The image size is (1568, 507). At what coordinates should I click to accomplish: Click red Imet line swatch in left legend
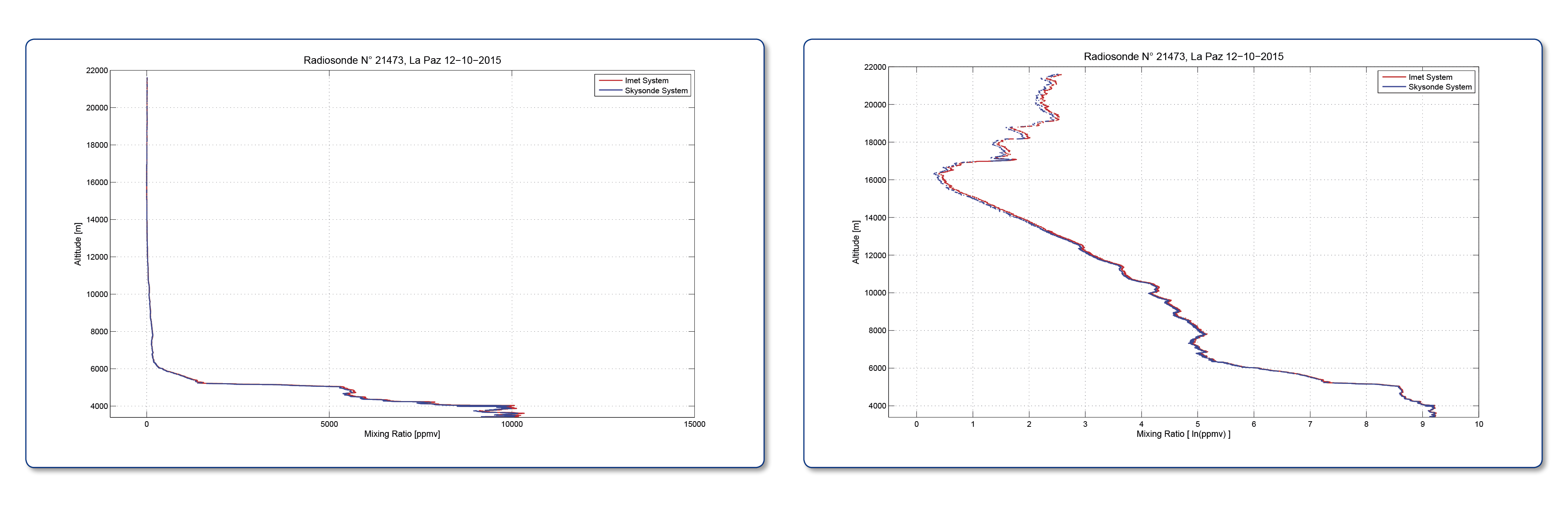[x=610, y=80]
